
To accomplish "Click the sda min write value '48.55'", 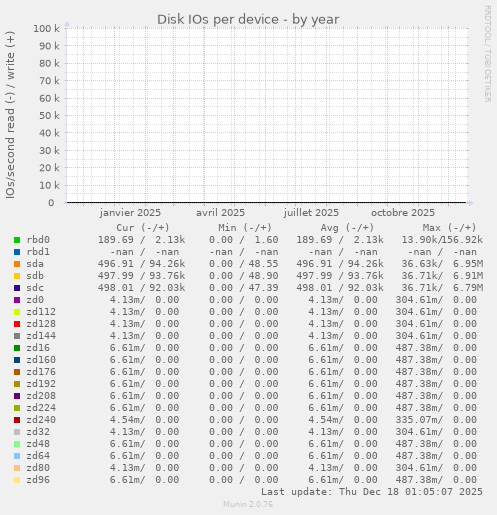I will click(x=263, y=264).
